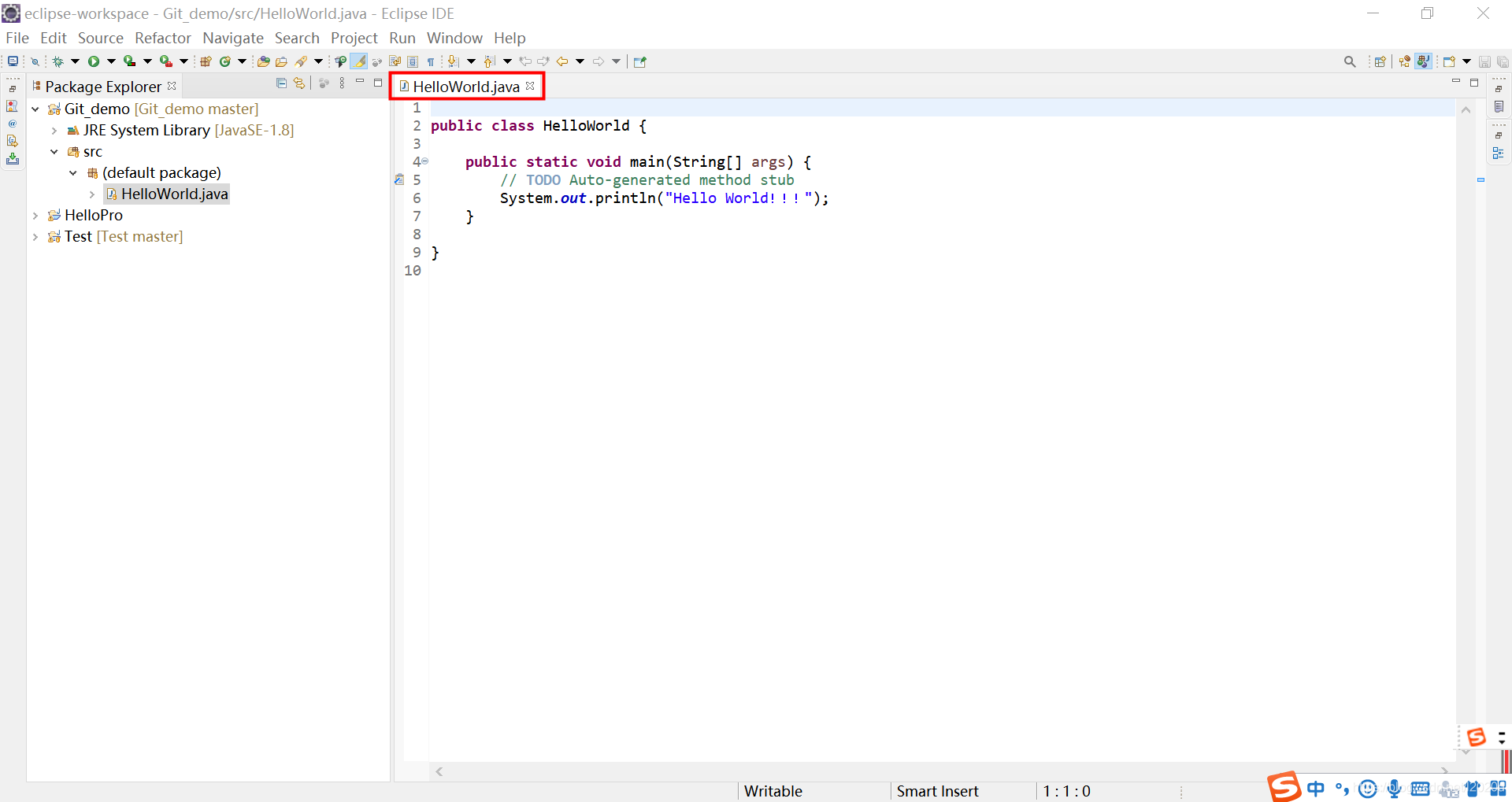Click the Previous Annotation arrow icon
1512x802 pixels.
pos(489,61)
